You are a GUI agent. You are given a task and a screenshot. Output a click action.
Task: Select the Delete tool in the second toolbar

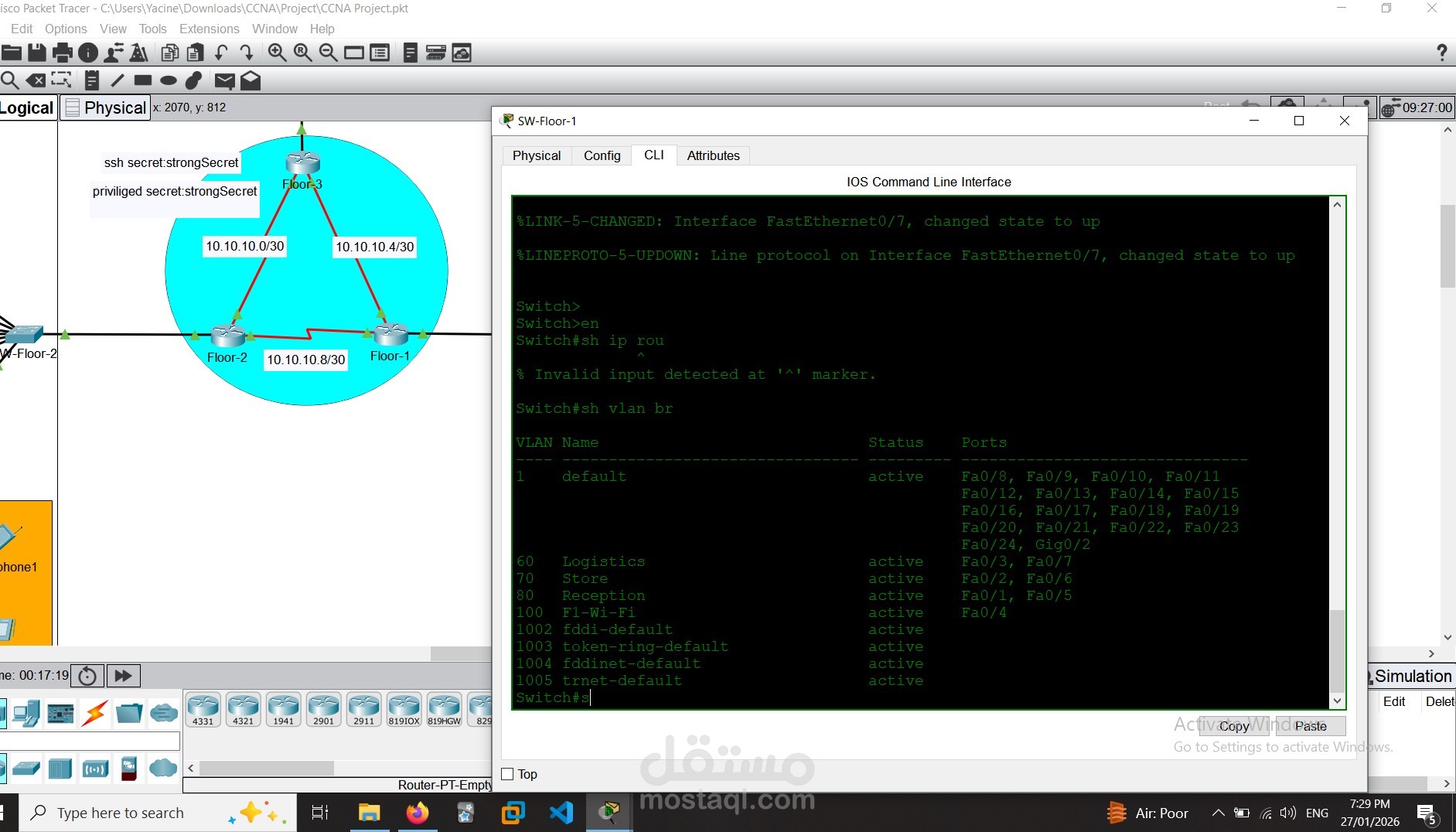pos(36,80)
